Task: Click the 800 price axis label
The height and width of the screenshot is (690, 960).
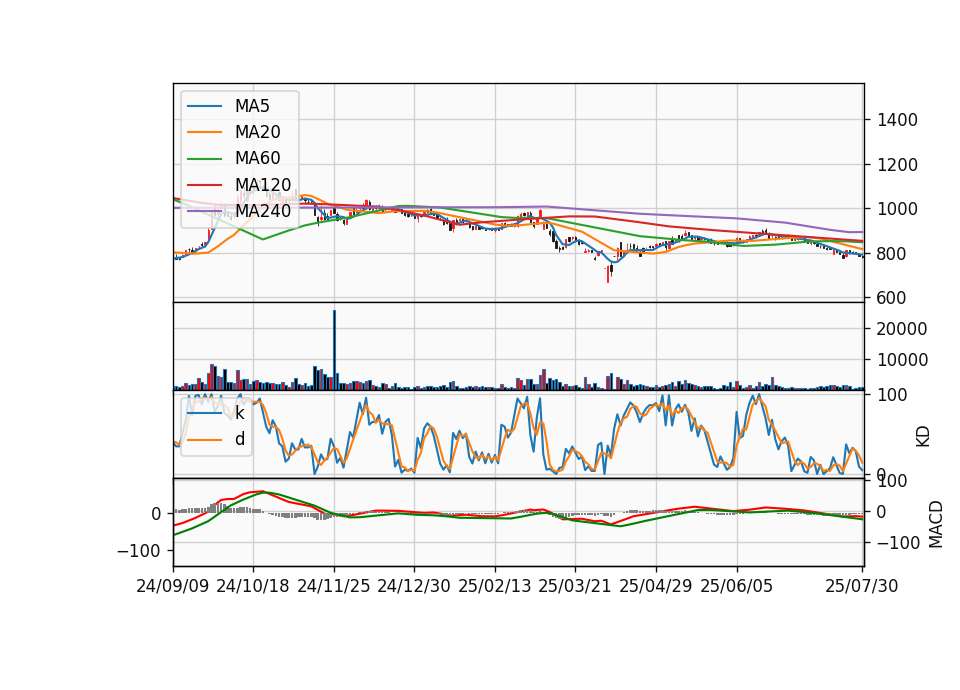Action: (x=891, y=253)
